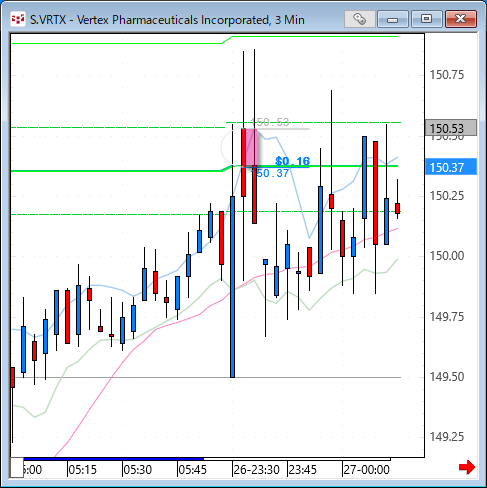Minimize the VRTX chart window
The height and width of the screenshot is (488, 487).
[x=393, y=19]
